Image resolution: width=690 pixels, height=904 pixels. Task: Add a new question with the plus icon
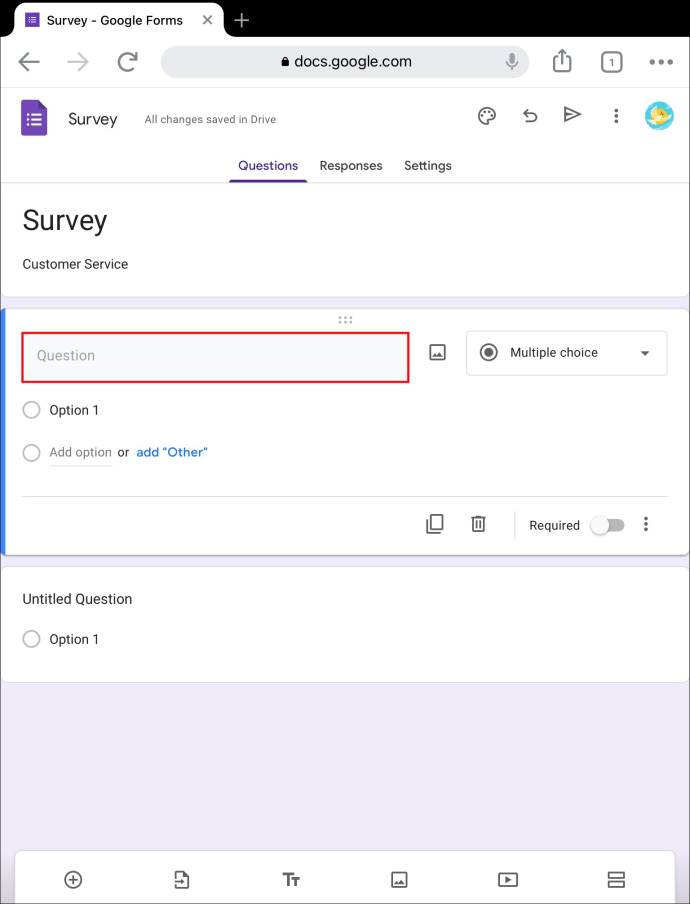coord(73,879)
